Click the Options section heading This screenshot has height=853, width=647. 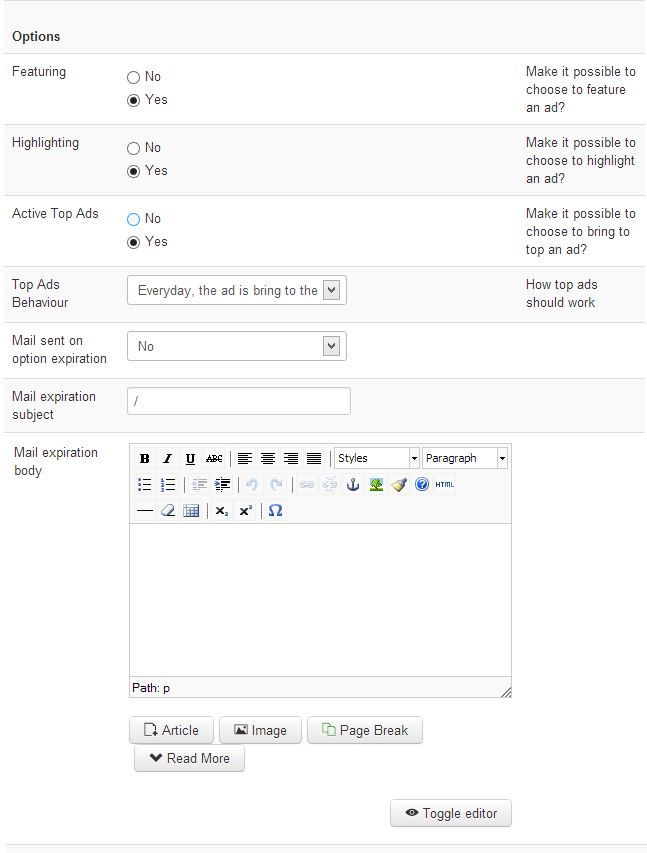tap(36, 36)
